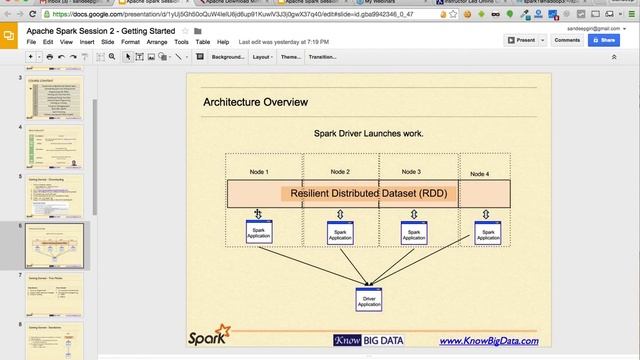640x360 pixels.
Task: Click the Theme... button
Action: click(x=291, y=57)
